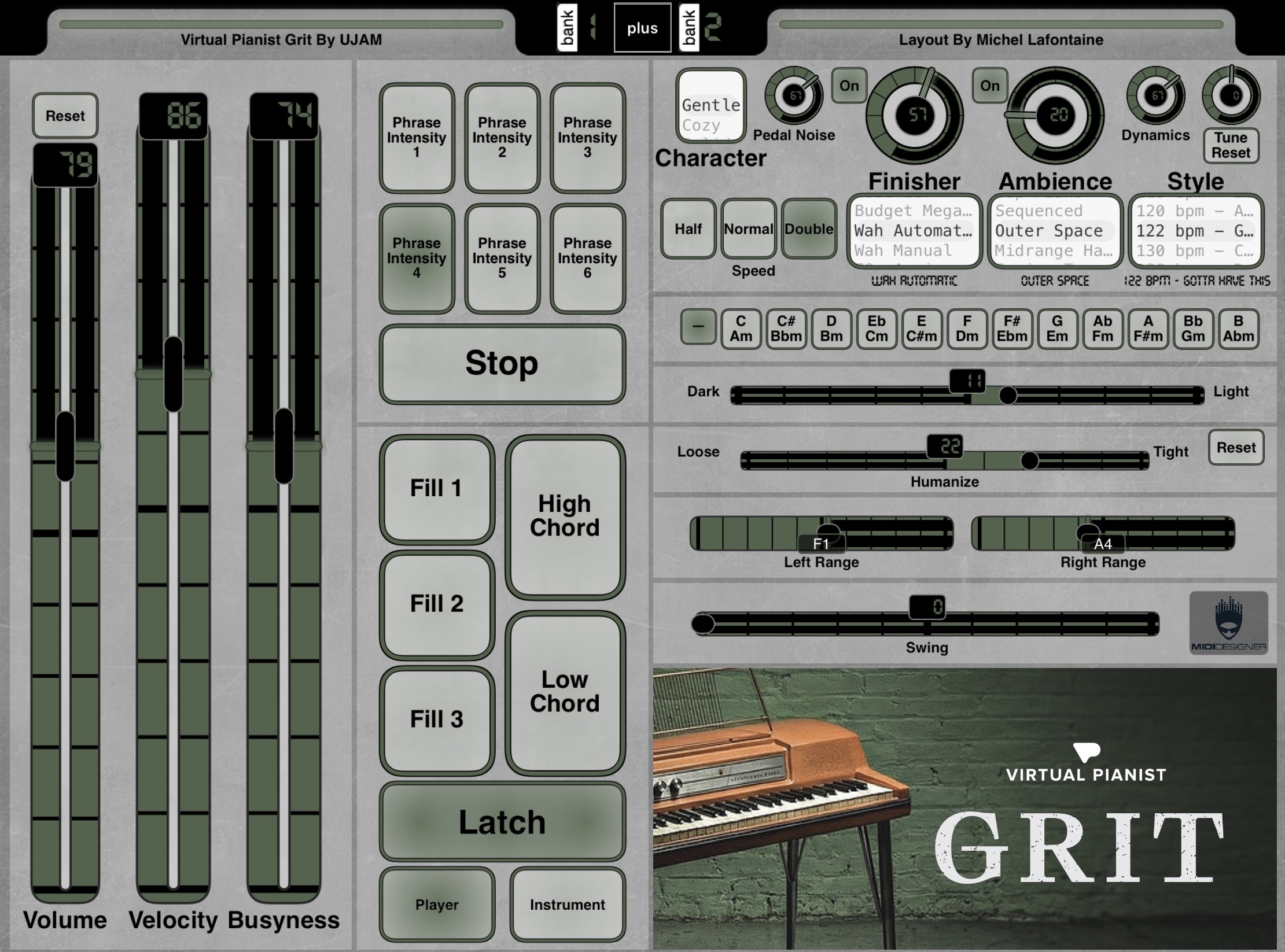Toggle the Ambience On switch
This screenshot has width=1285, height=952.
click(x=989, y=86)
